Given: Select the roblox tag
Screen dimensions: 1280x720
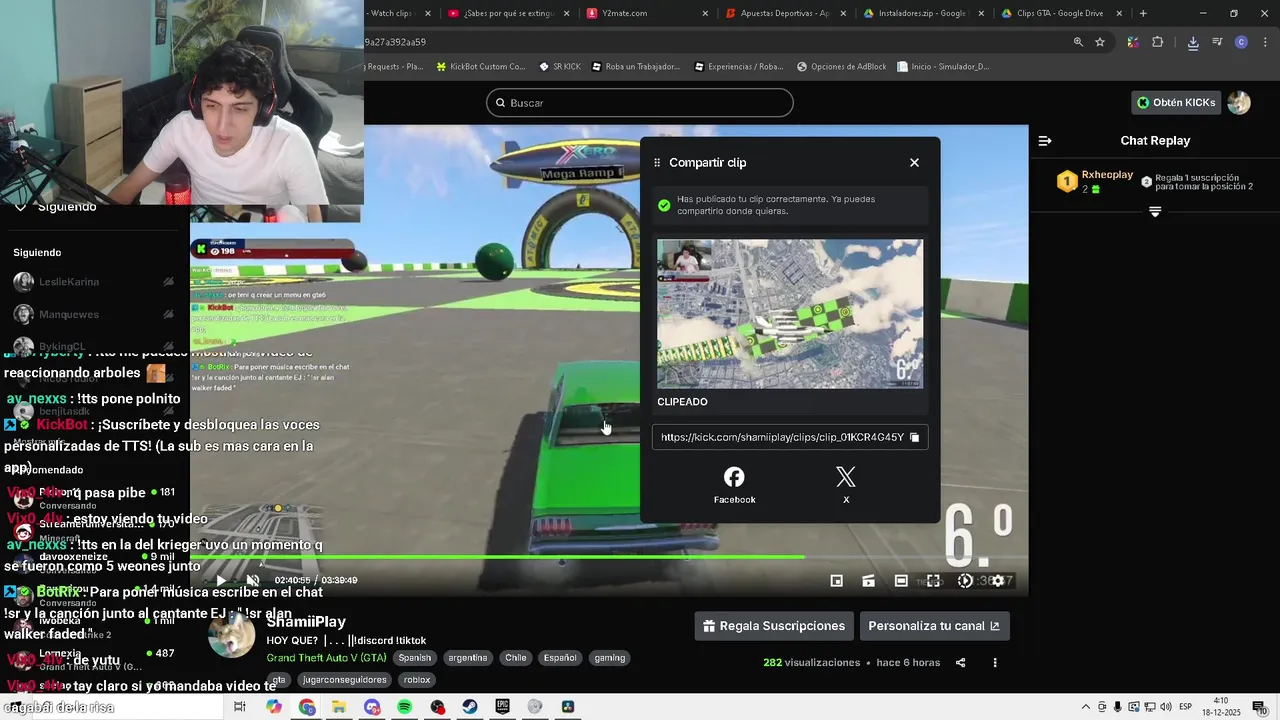Looking at the screenshot, I should (417, 680).
